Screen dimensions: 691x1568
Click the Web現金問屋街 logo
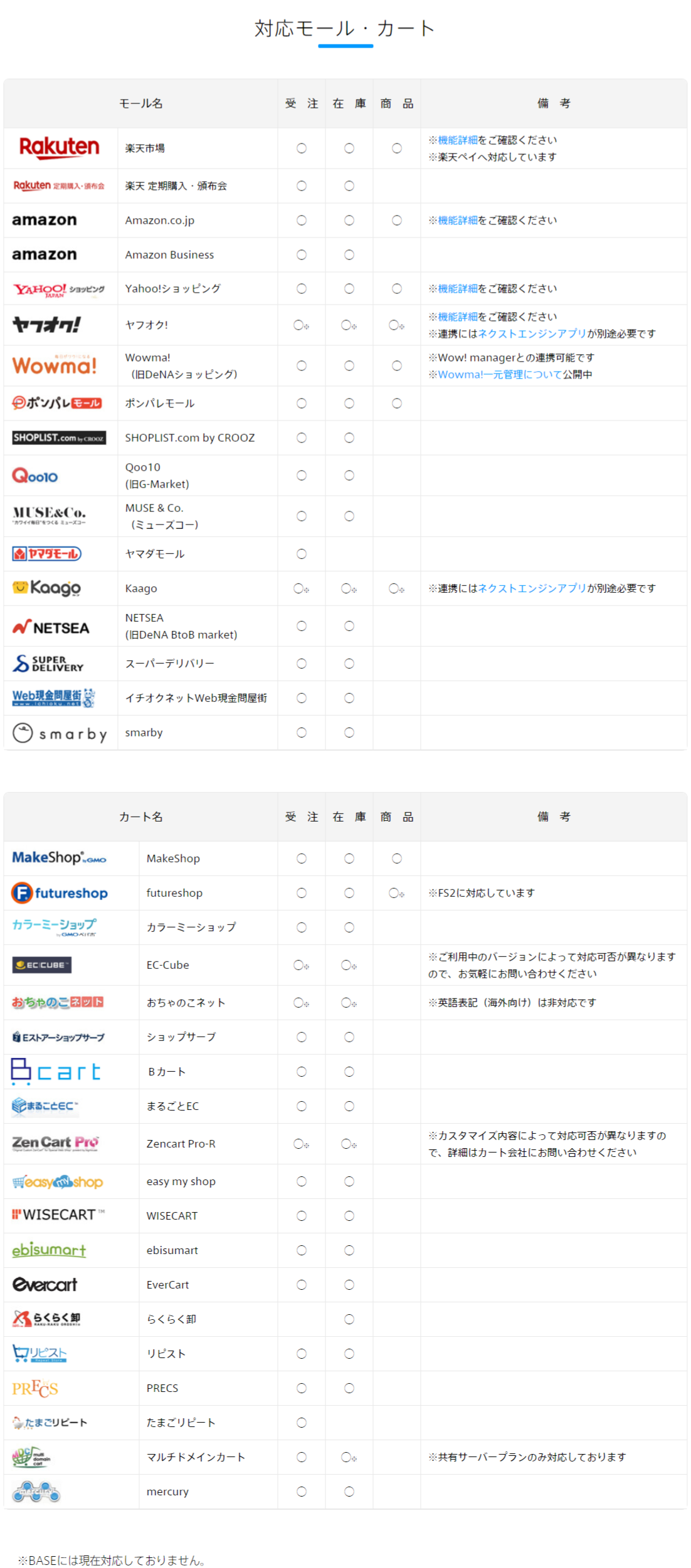(54, 698)
